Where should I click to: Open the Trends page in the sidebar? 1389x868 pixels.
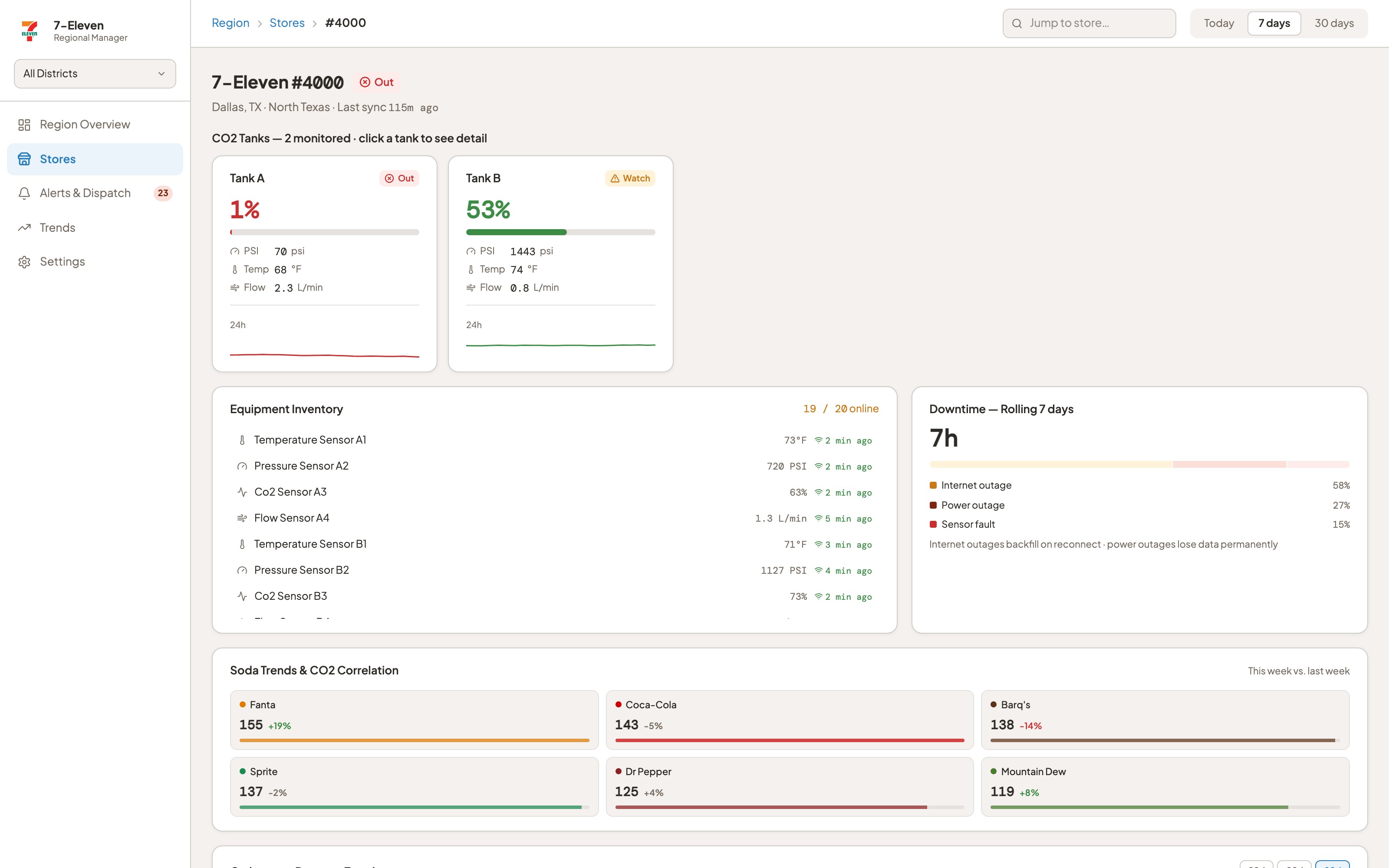pyautogui.click(x=95, y=228)
